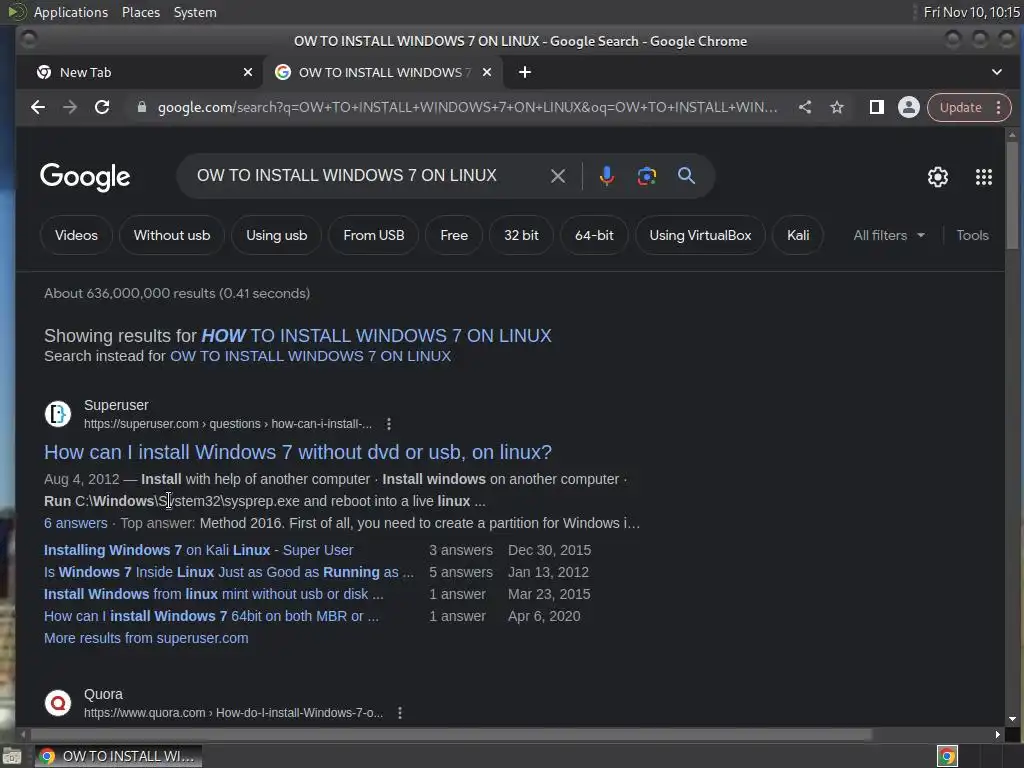Open a new tab with the plus button

coord(524,72)
